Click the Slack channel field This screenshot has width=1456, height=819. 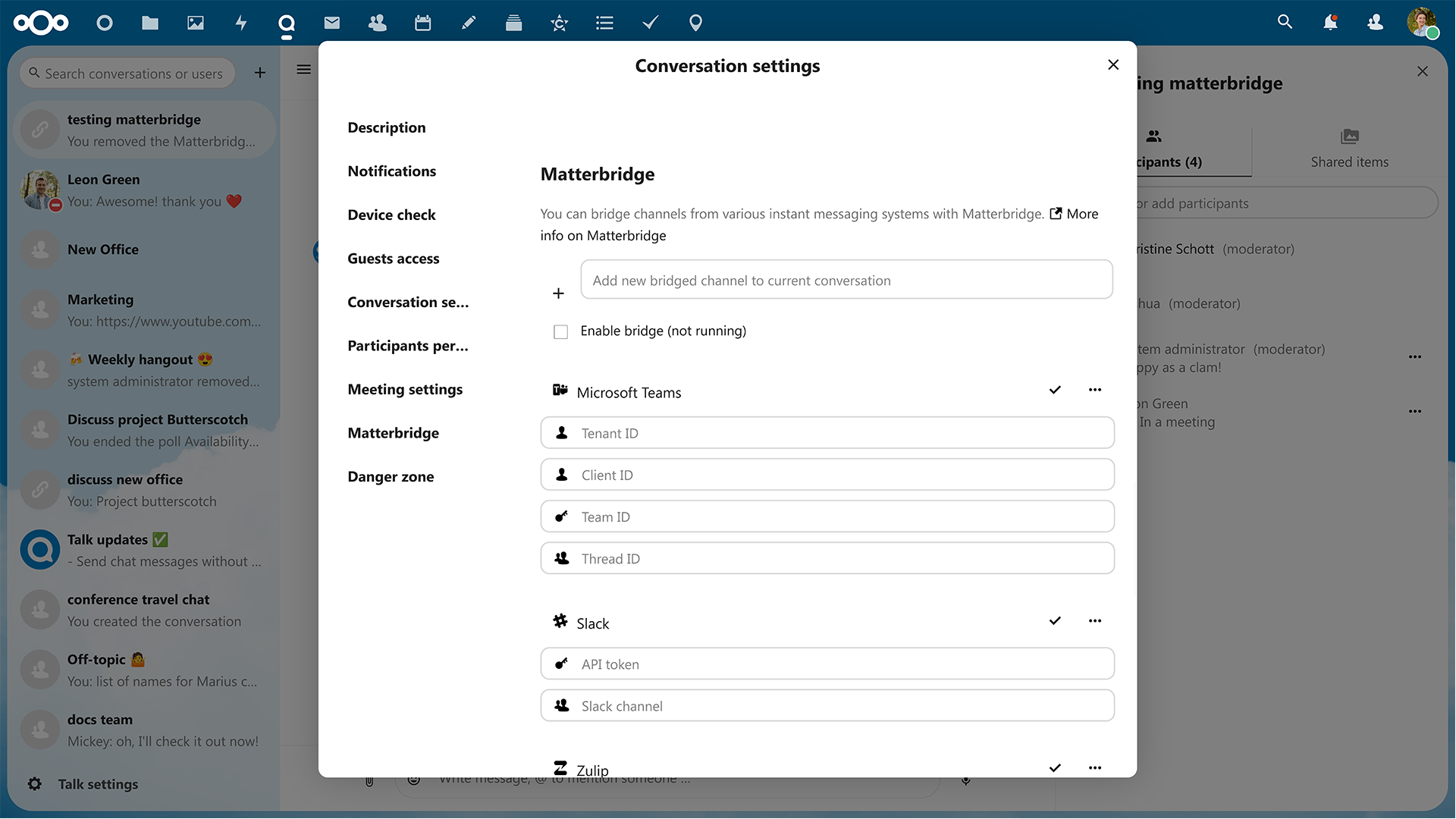pyautogui.click(x=827, y=706)
